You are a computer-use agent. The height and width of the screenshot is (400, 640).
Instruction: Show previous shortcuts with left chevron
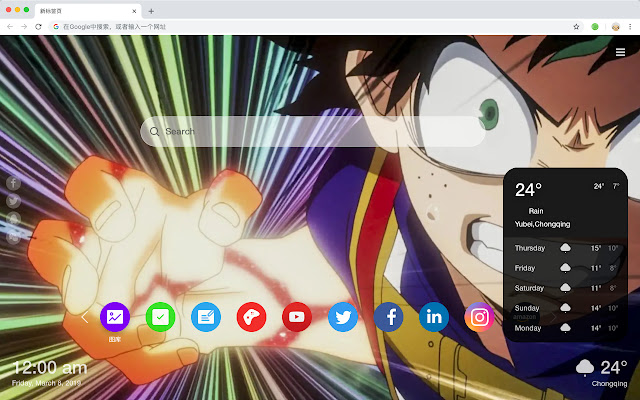pos(85,317)
